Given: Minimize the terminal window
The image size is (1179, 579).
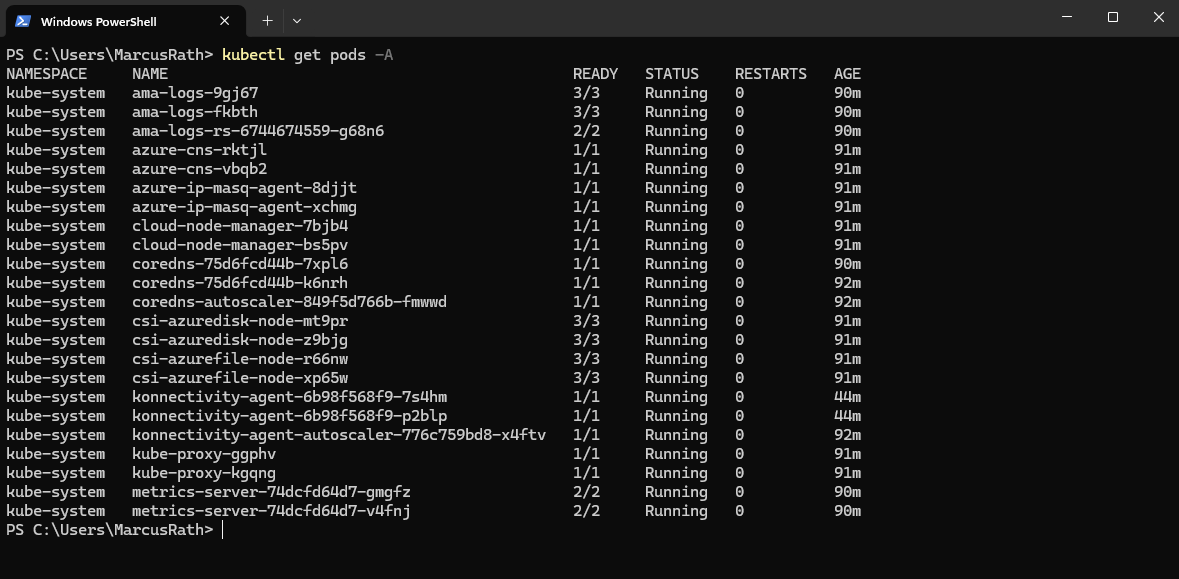Looking at the screenshot, I should (1066, 17).
